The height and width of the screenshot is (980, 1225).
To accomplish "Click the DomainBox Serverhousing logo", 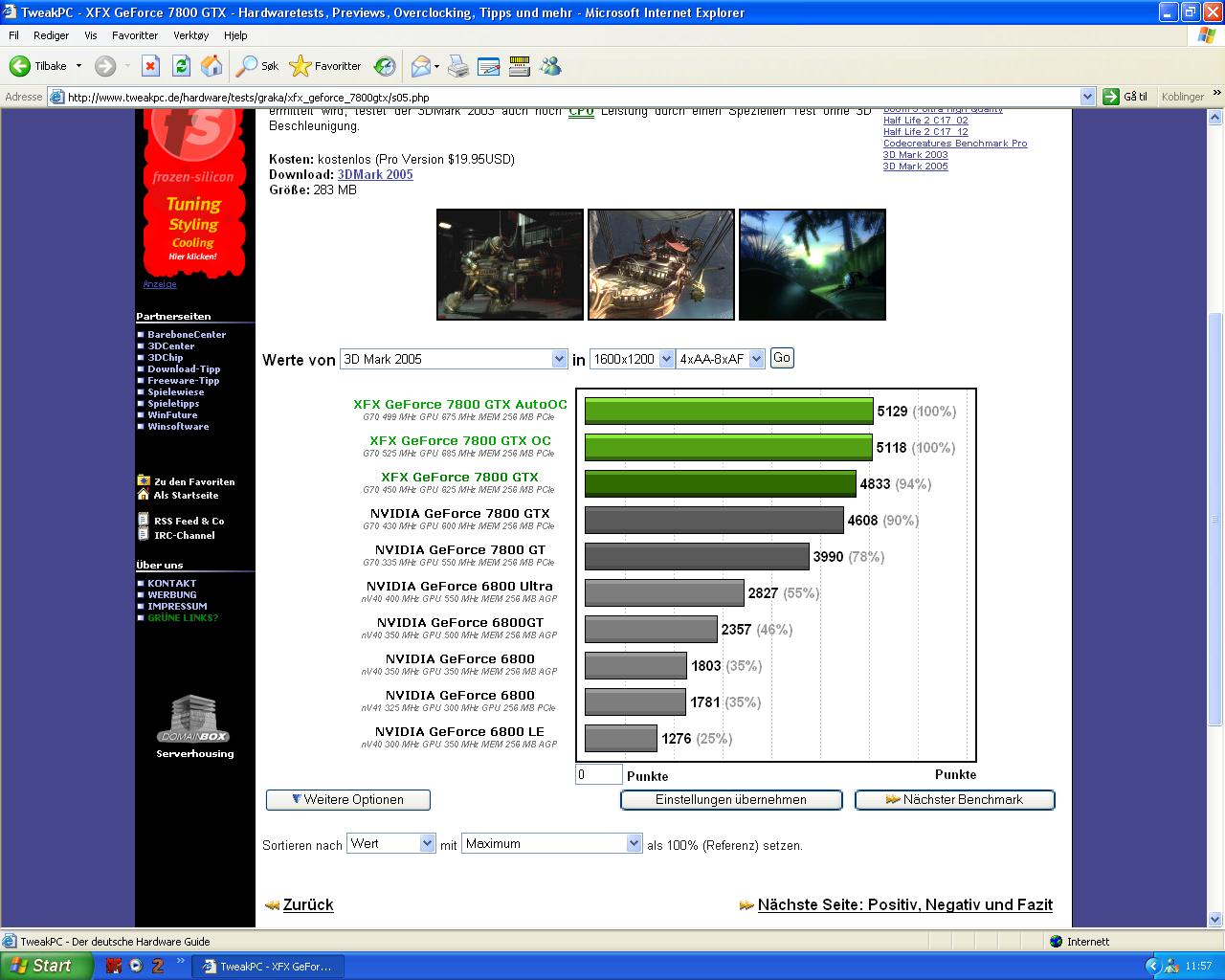I will 194,719.
